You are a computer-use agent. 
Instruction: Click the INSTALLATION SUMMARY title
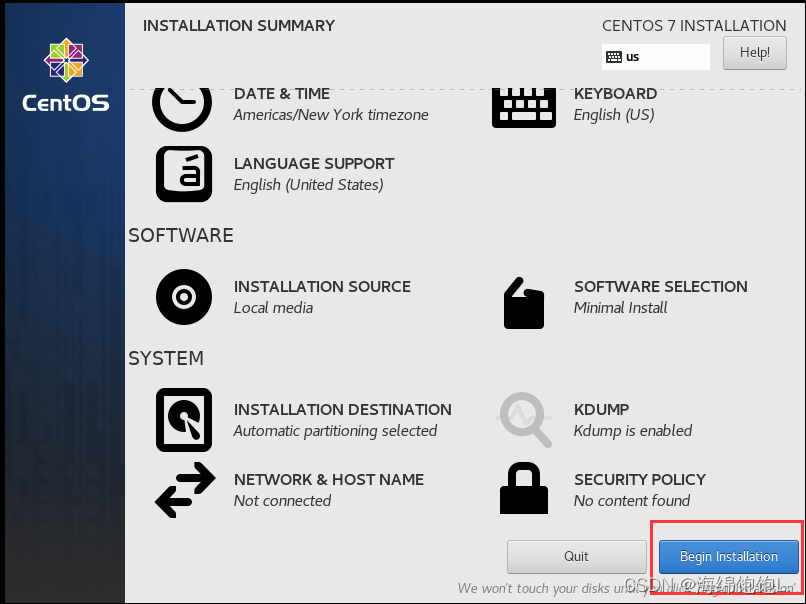239,26
